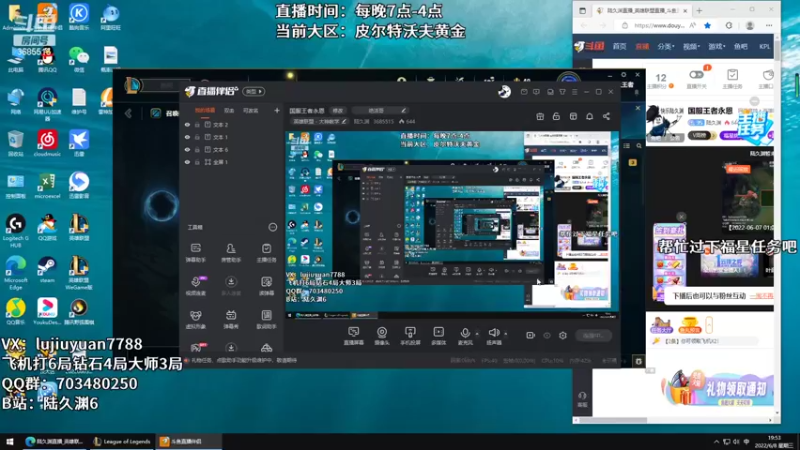800x450 pixels.
Task: Click the 一键开播 link in Douyu page
Action: coord(761,296)
